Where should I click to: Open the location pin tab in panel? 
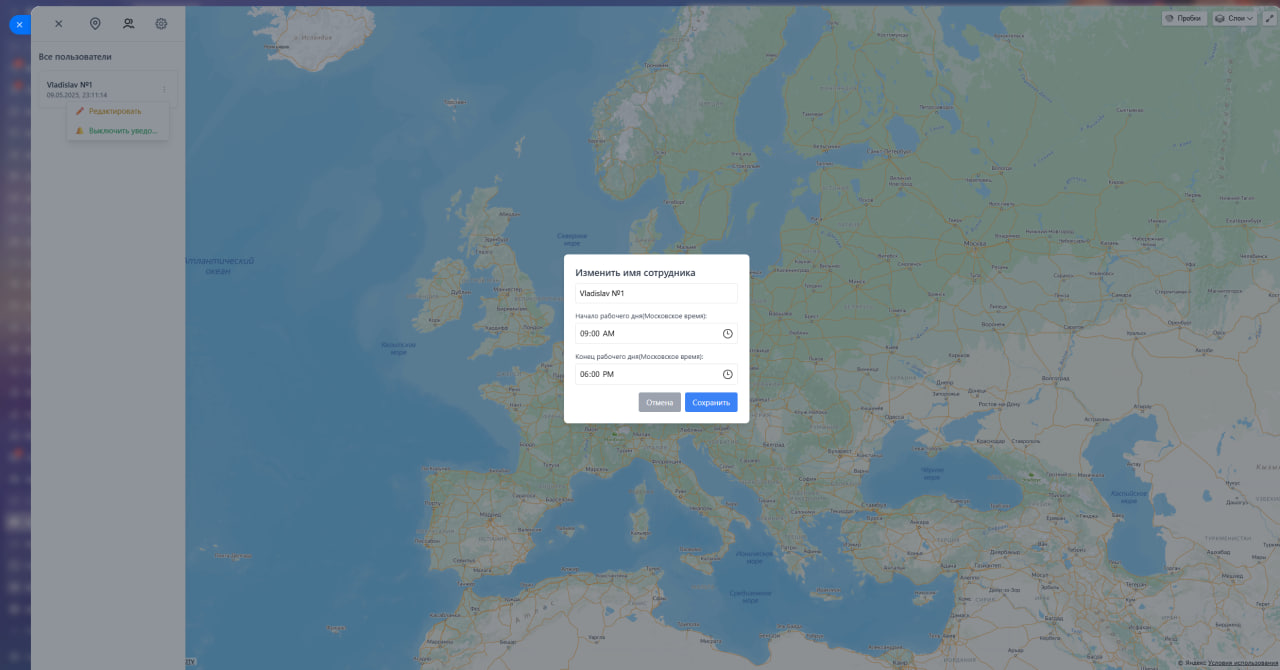click(x=95, y=23)
